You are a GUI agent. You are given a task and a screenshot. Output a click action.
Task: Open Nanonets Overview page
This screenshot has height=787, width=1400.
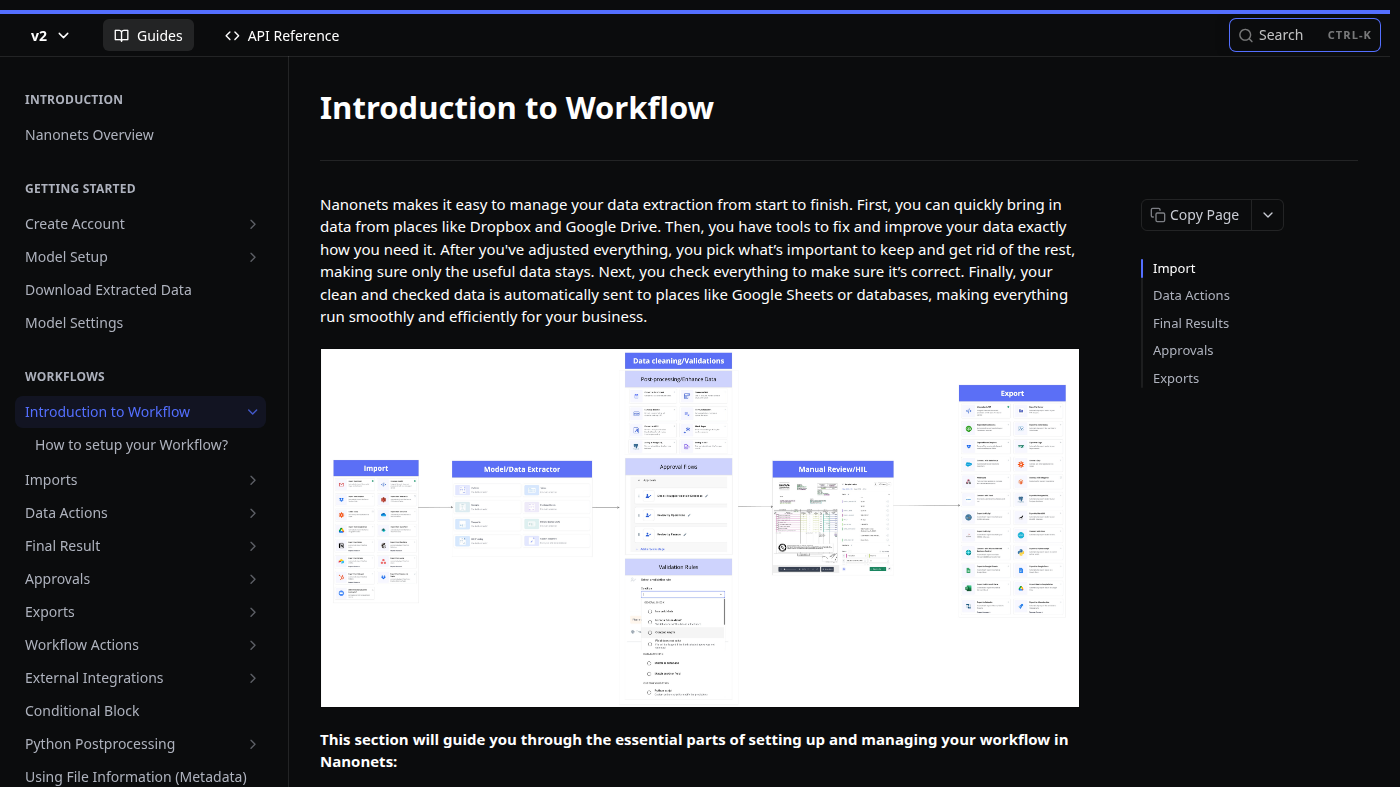coord(89,135)
